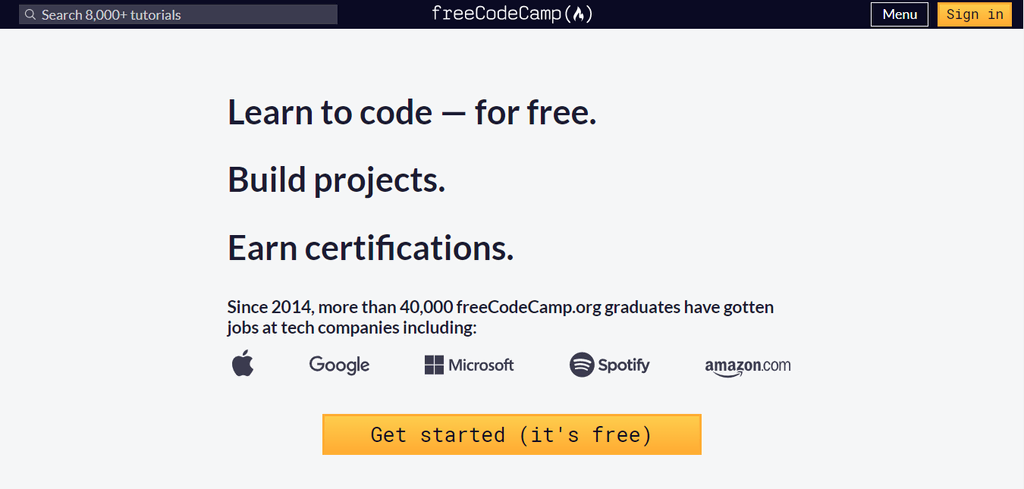This screenshot has width=1024, height=489.
Task: Click the Google logo
Action: point(339,365)
